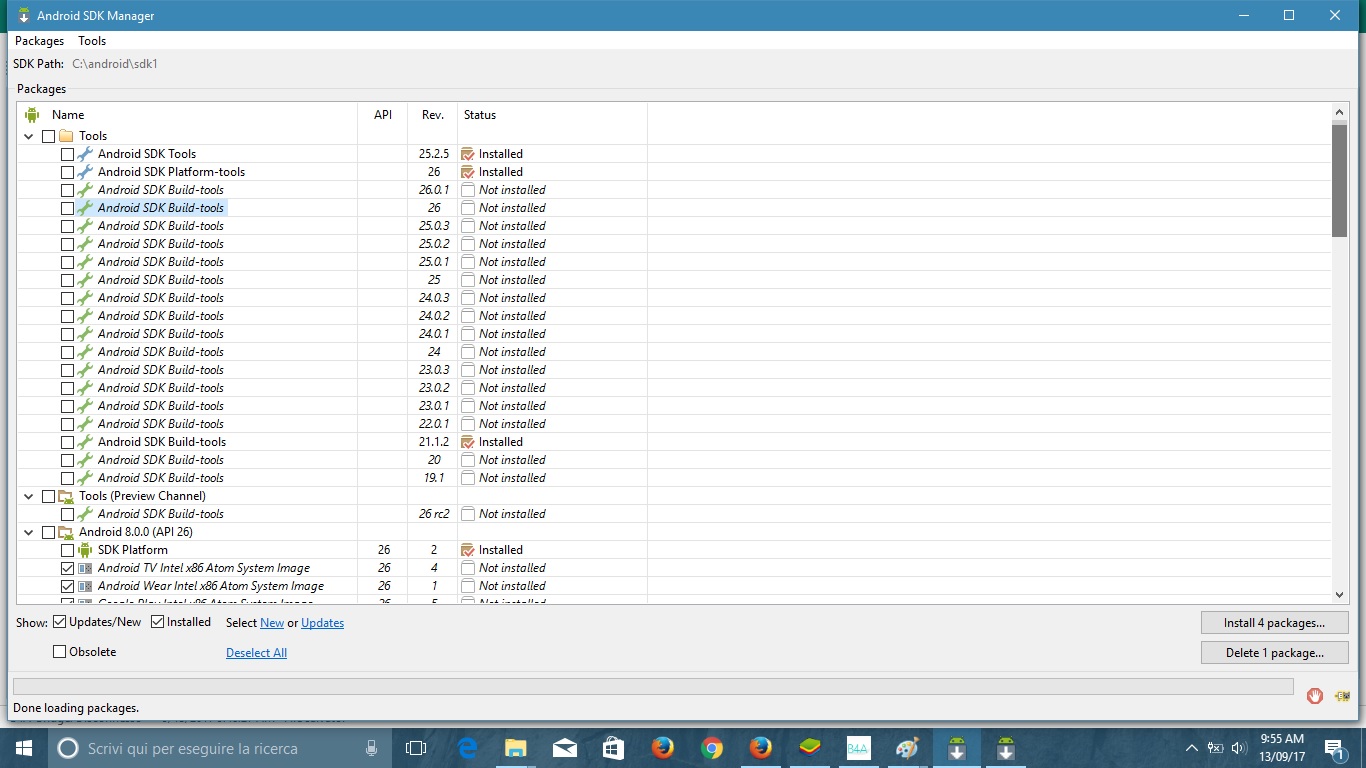
Task: Click the Installed status icon for Android SDK Tools
Action: tap(467, 154)
